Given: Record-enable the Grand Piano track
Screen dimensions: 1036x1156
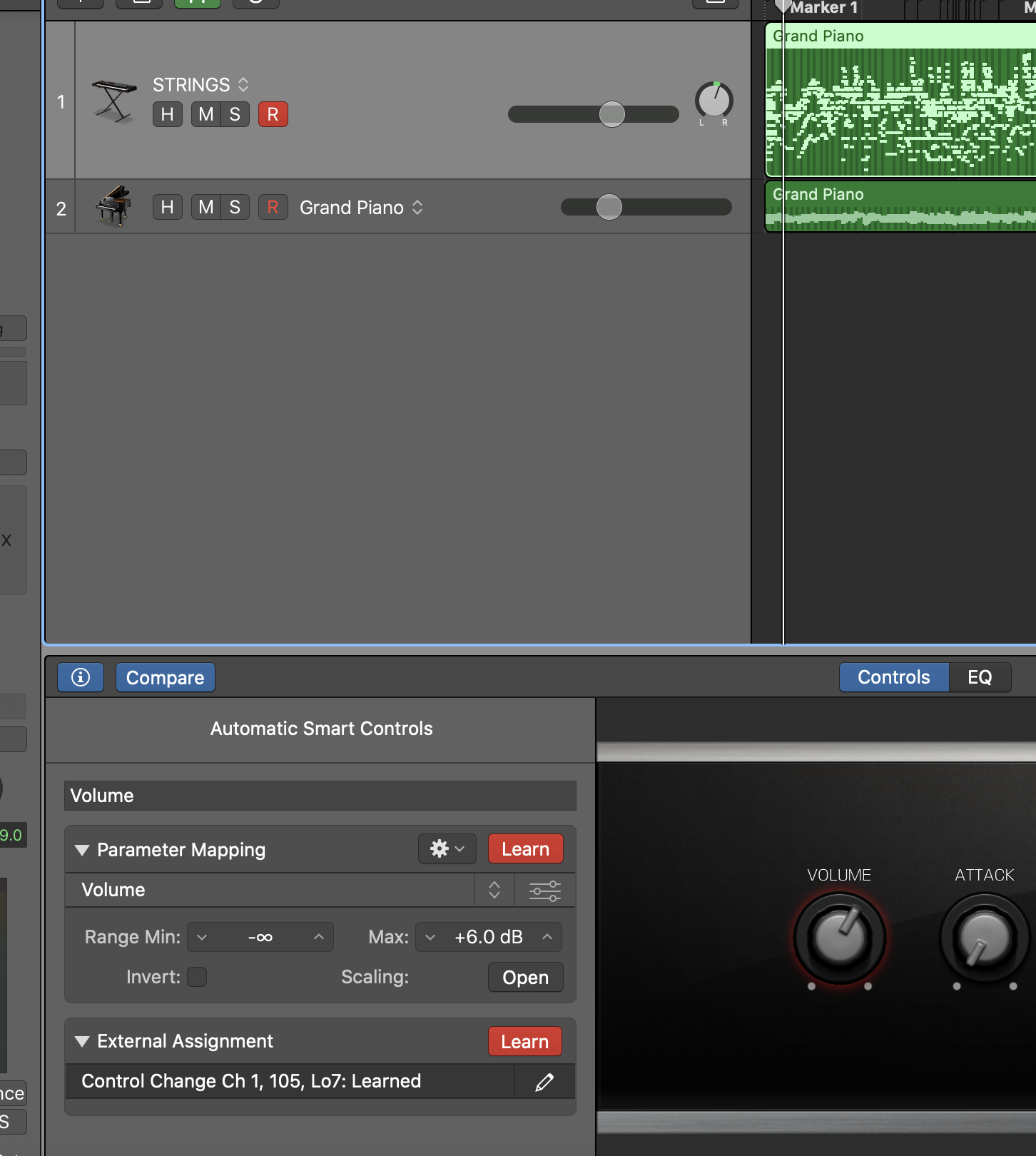Looking at the screenshot, I should [273, 207].
